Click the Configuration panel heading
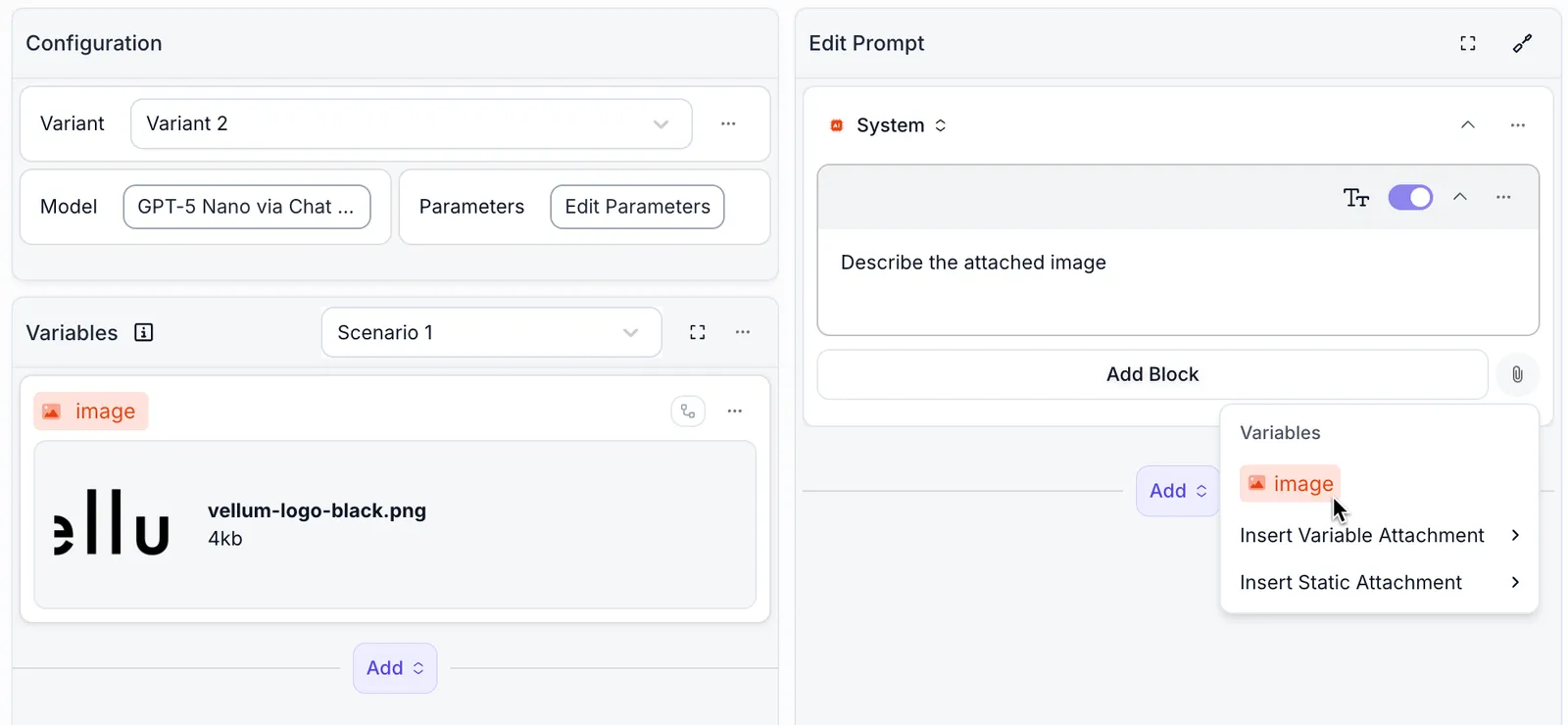 pos(94,43)
